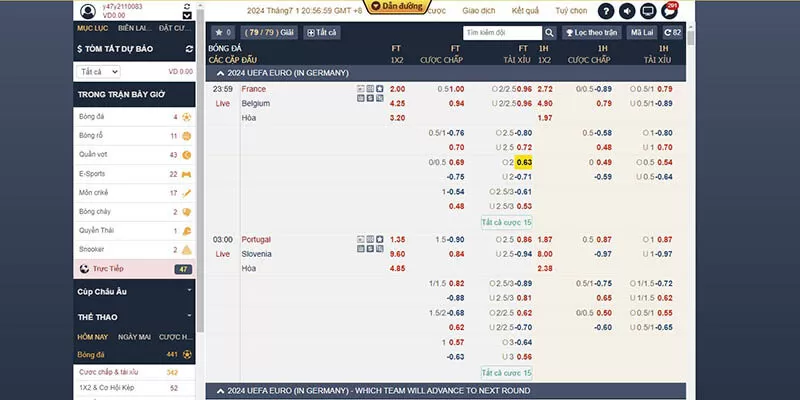Refresh the bet summary panel

[x=189, y=48]
